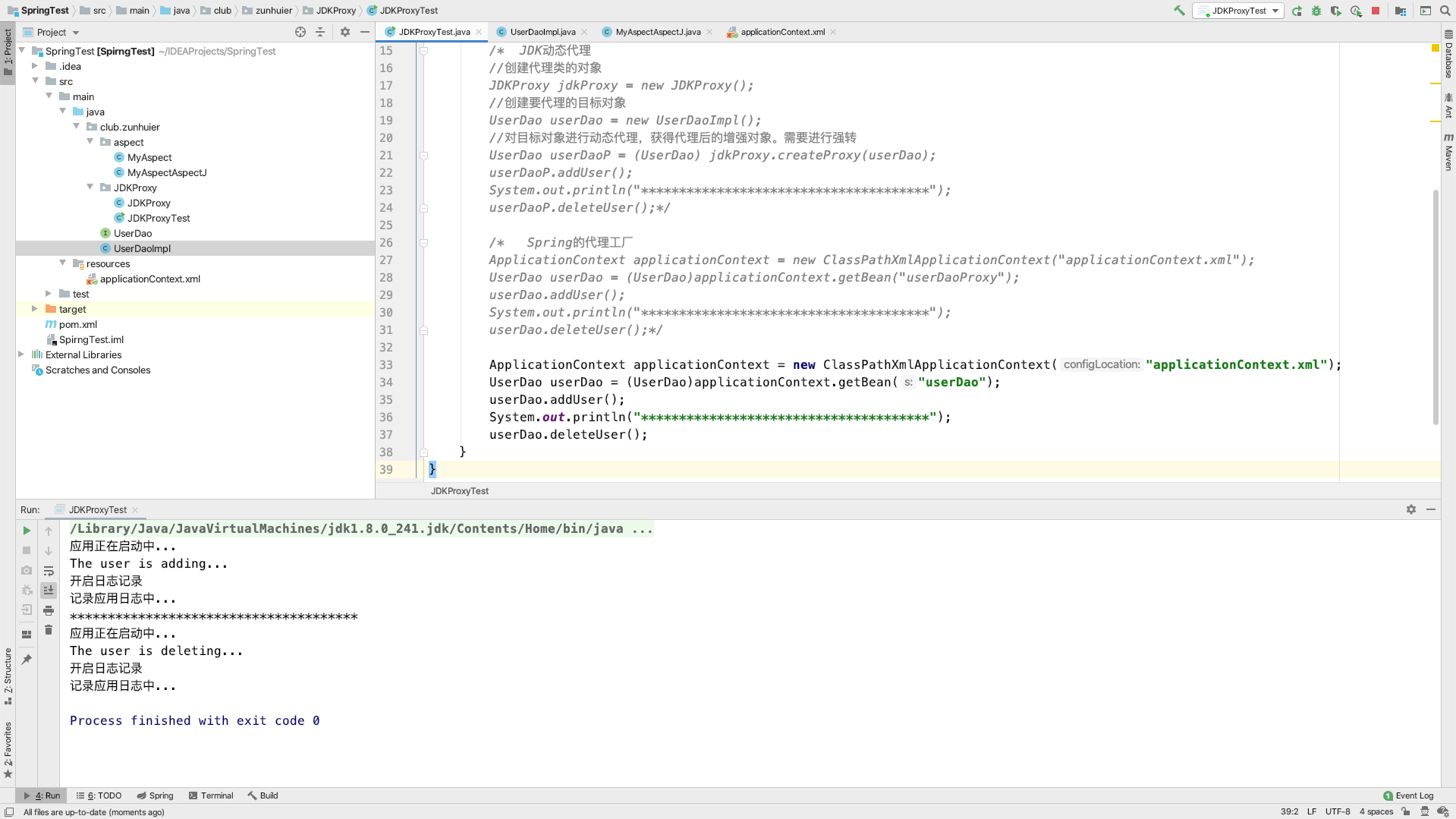The height and width of the screenshot is (819, 1456).
Task: Click the Down the Stack Trace arrow
Action: click(49, 550)
